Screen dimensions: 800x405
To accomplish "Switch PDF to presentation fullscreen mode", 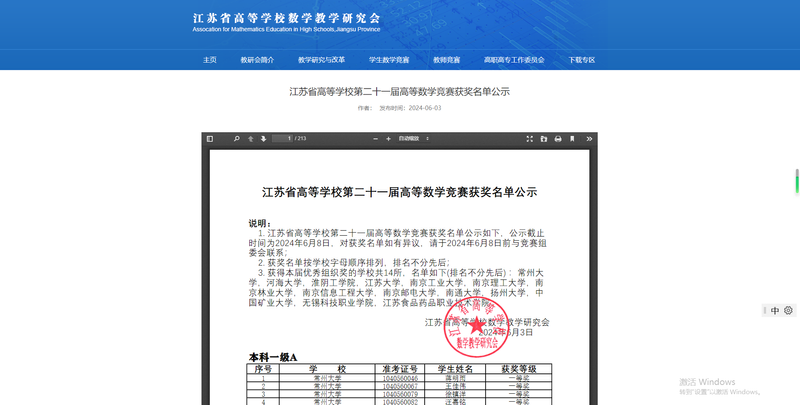I will pos(528,138).
